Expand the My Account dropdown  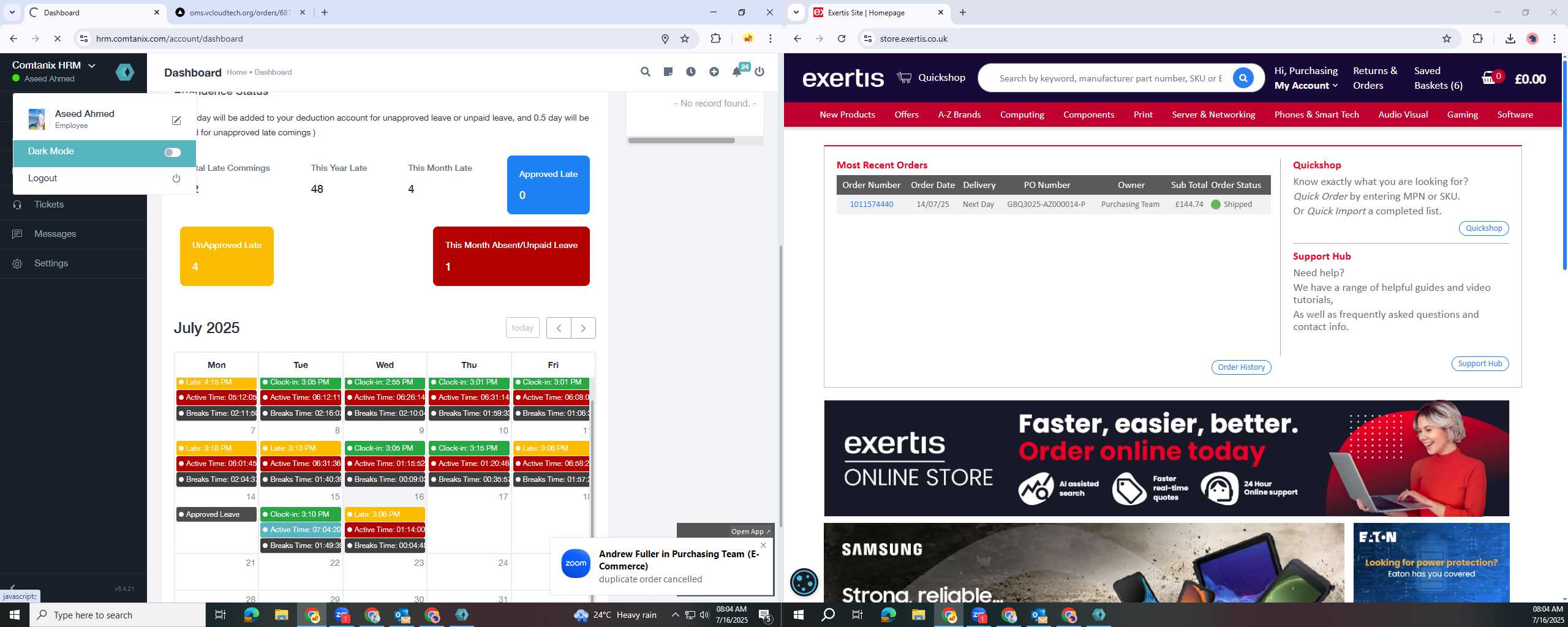pos(1306,86)
